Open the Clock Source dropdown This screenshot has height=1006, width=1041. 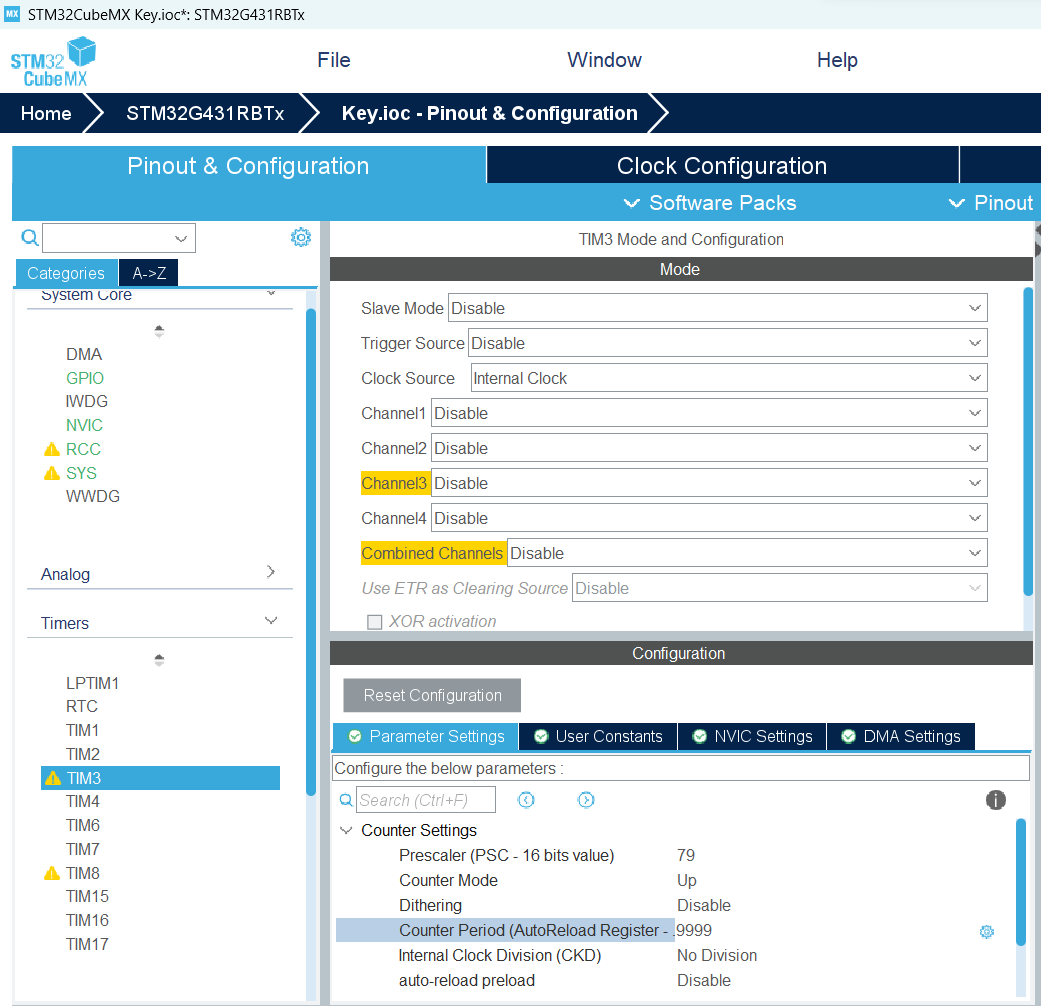729,378
